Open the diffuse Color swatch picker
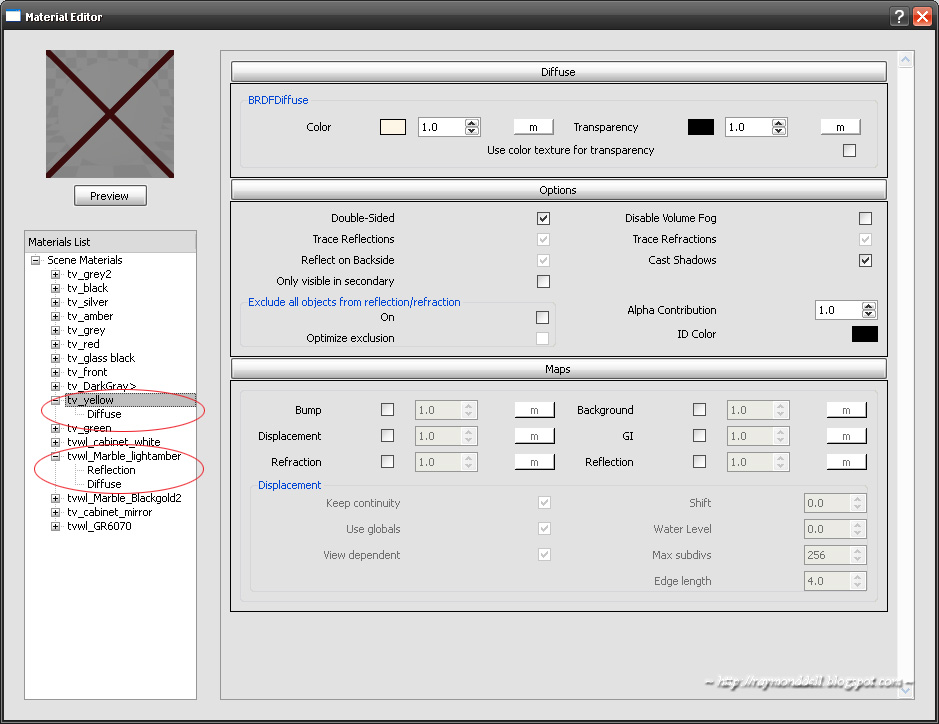Image resolution: width=939 pixels, height=724 pixels. 393,127
